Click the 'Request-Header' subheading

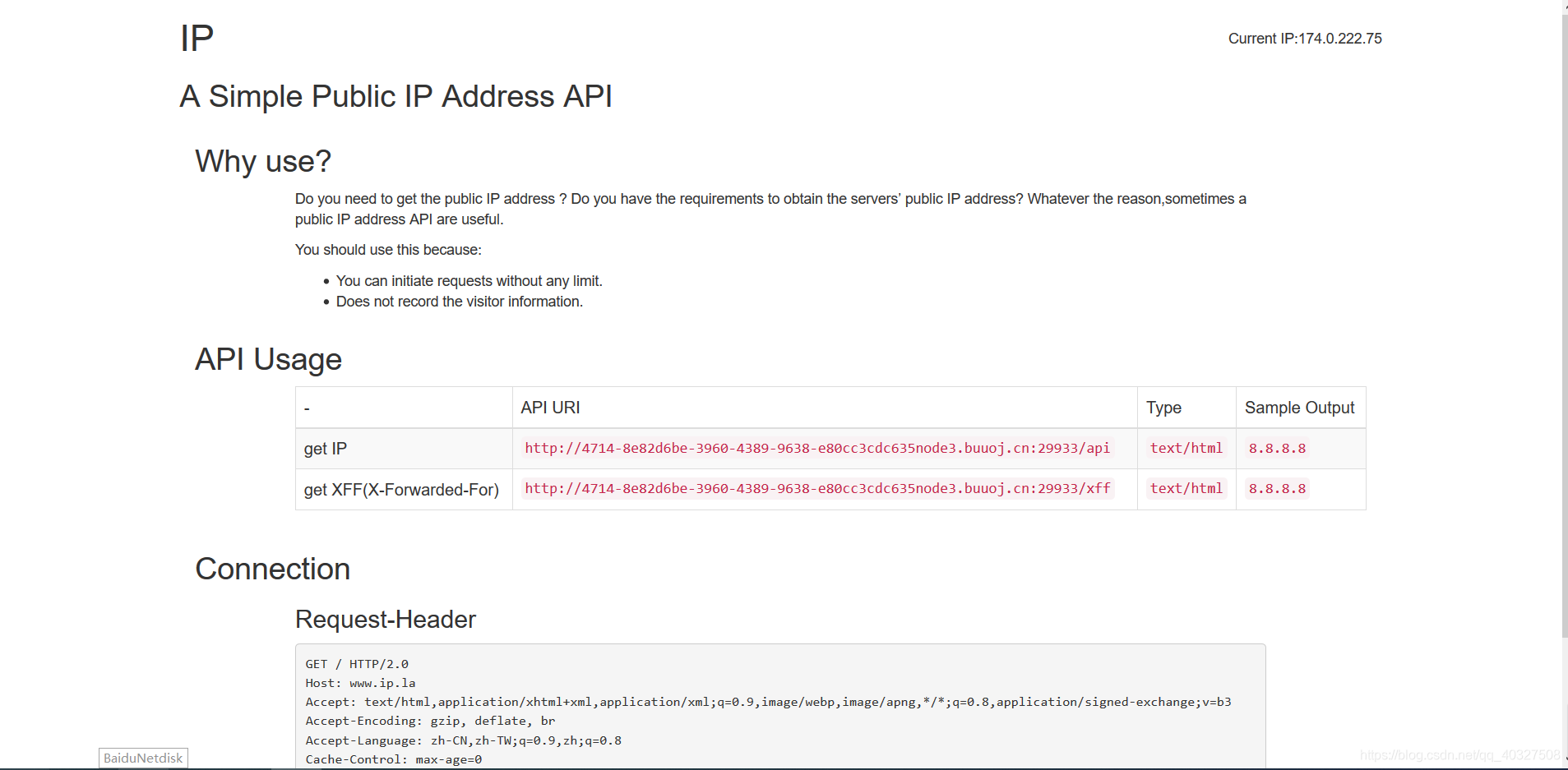click(x=386, y=620)
